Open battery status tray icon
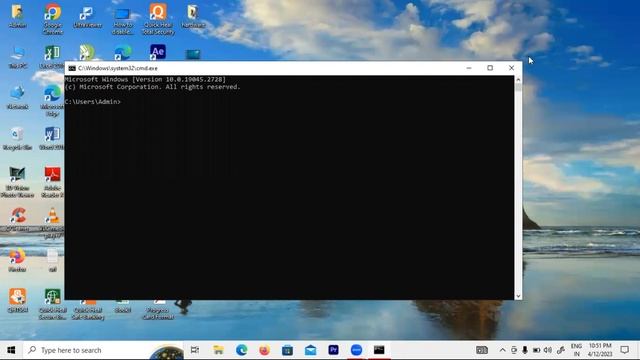 pos(536,350)
